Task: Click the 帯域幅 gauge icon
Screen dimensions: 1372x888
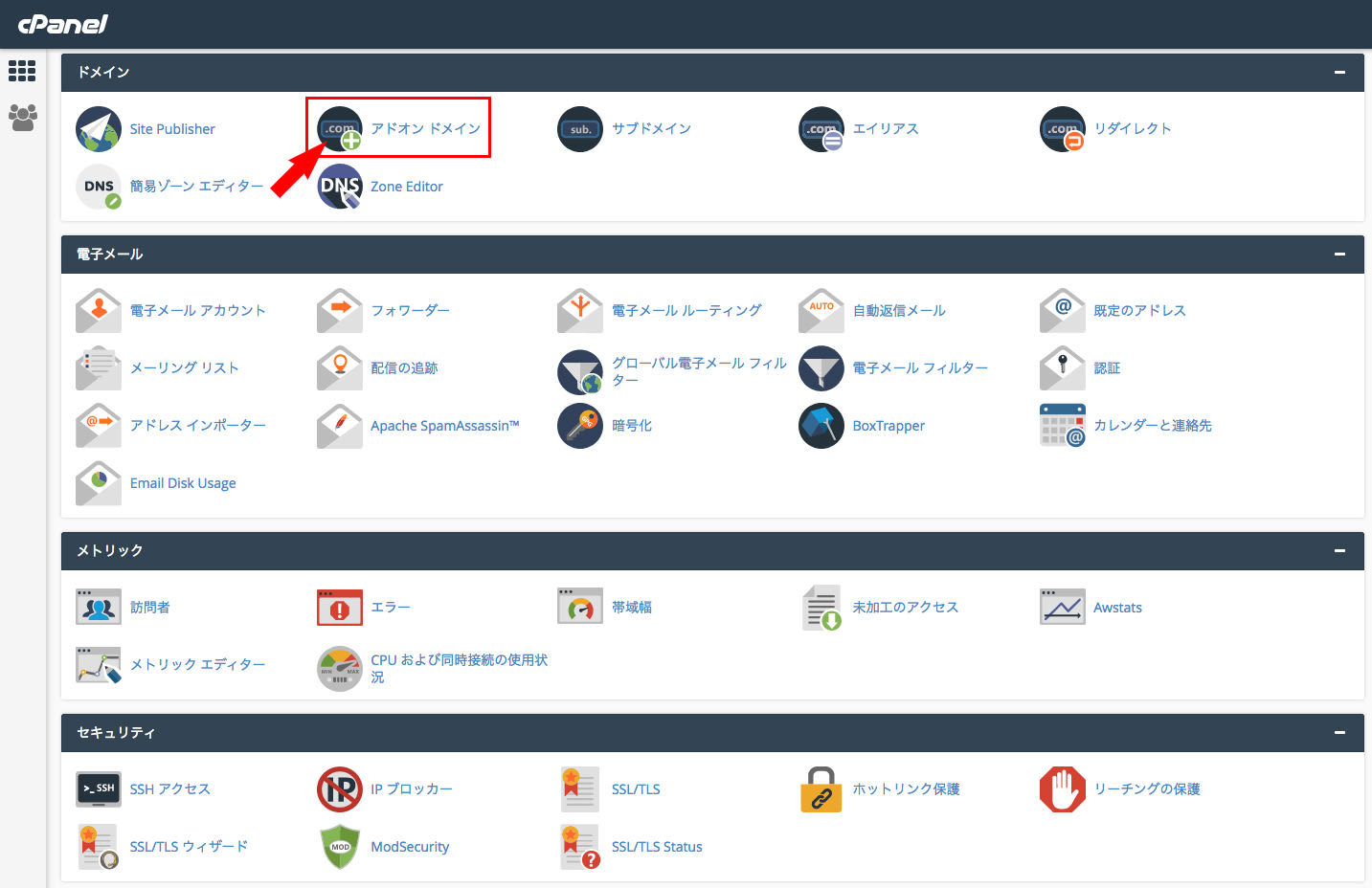Action: coord(580,608)
